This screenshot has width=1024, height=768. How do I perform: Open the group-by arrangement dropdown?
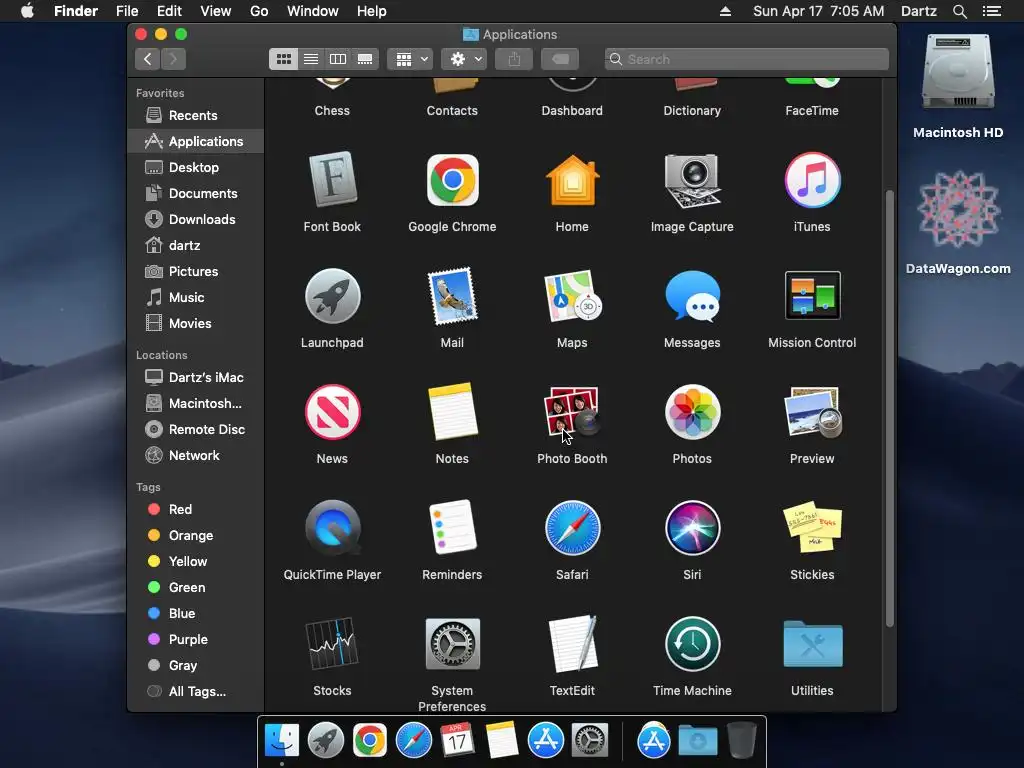410,59
